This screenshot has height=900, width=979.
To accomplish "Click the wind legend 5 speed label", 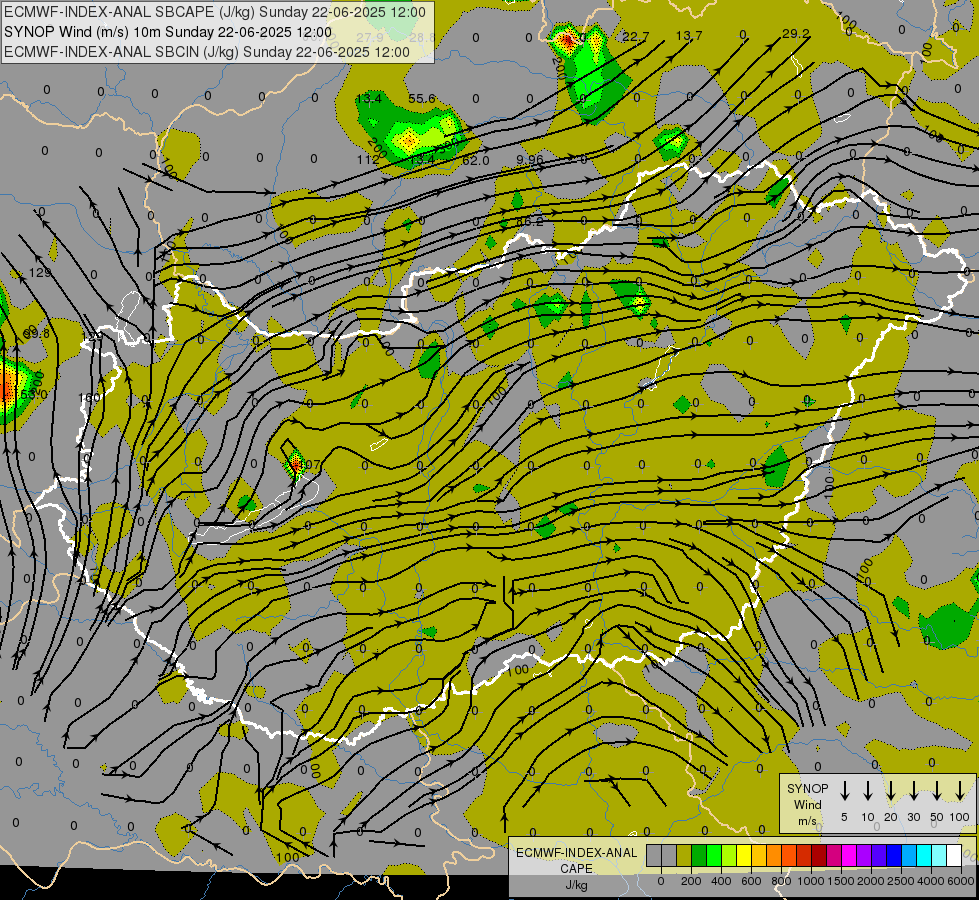I will tap(844, 818).
